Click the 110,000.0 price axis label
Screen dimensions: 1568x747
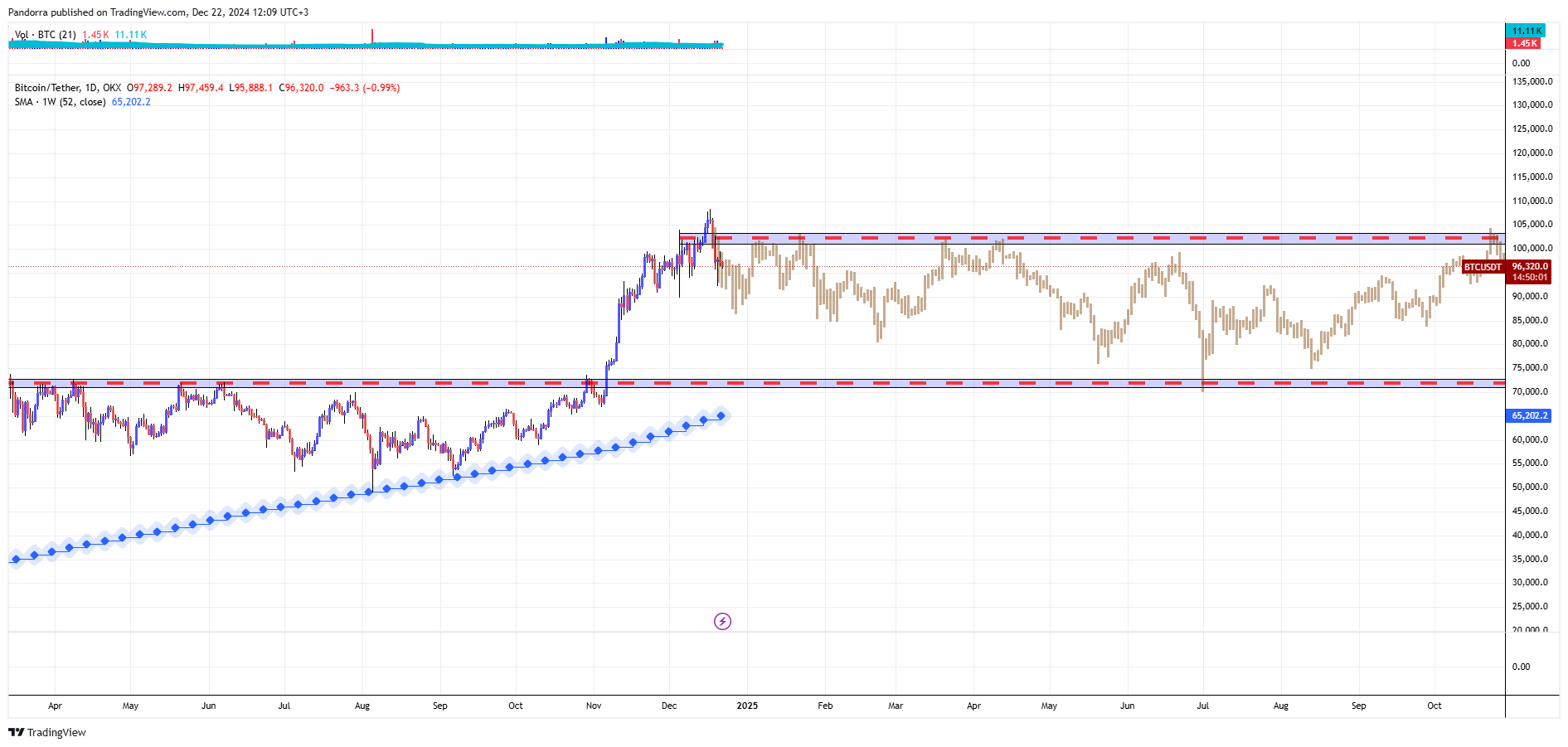[x=1532, y=201]
